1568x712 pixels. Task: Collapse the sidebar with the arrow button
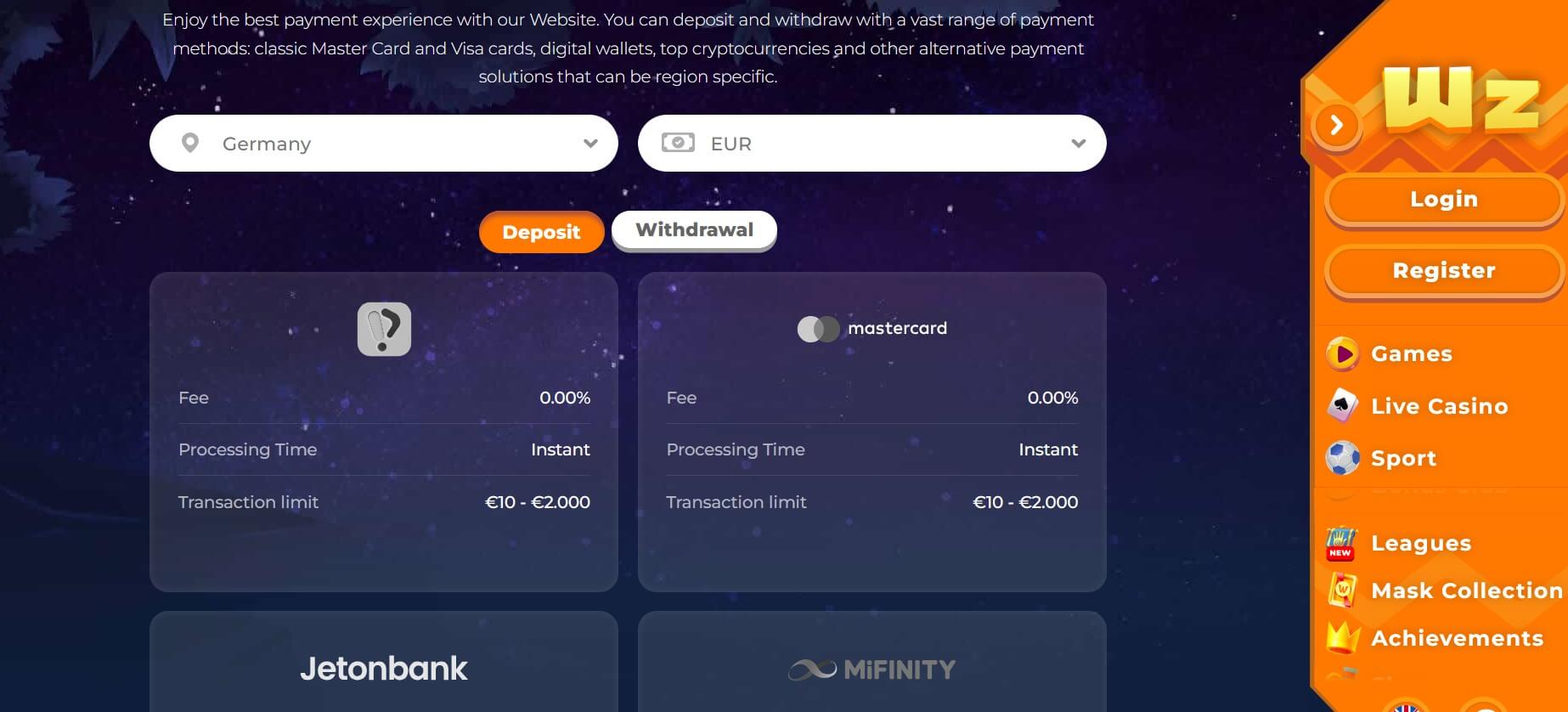pyautogui.click(x=1337, y=126)
